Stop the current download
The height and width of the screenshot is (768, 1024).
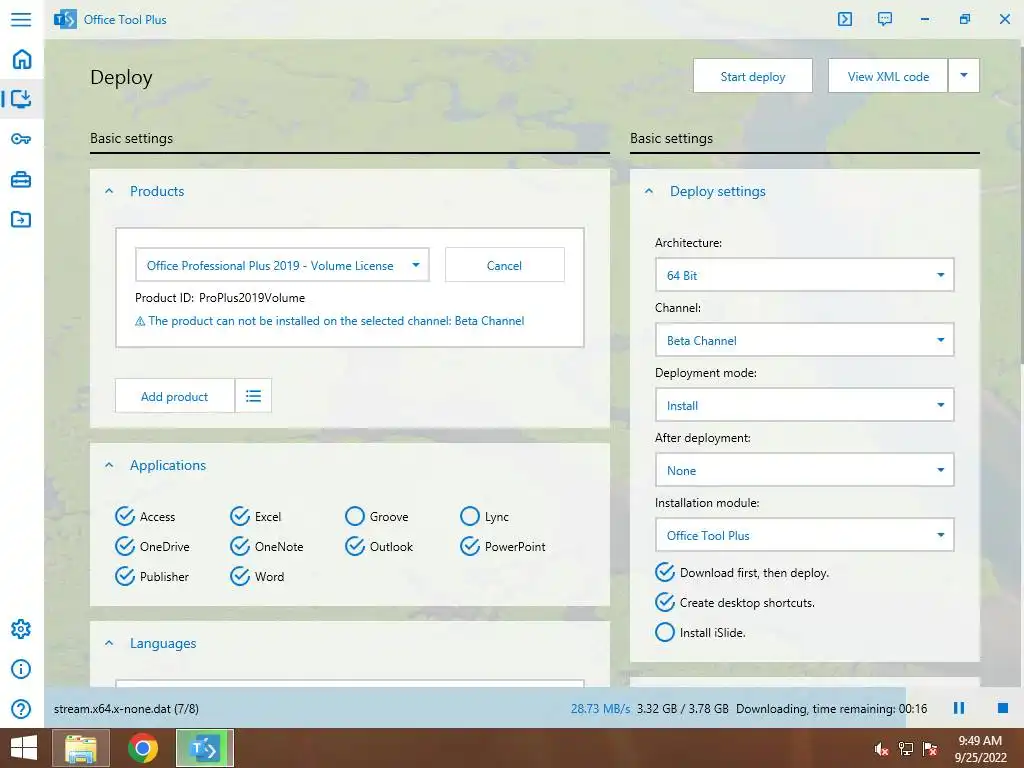click(1003, 708)
